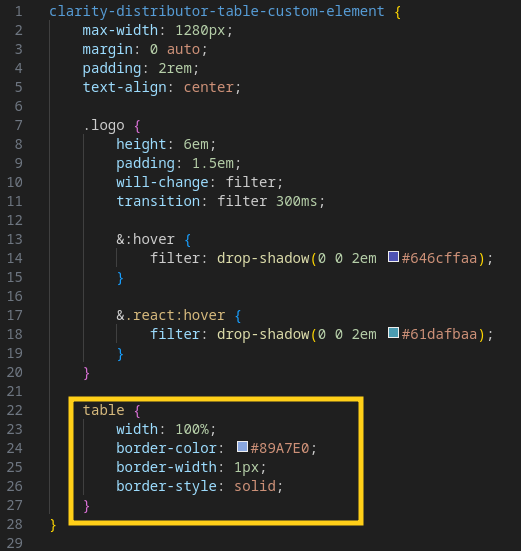521x551 pixels.
Task: Click the &:hover selector
Action: (145, 239)
